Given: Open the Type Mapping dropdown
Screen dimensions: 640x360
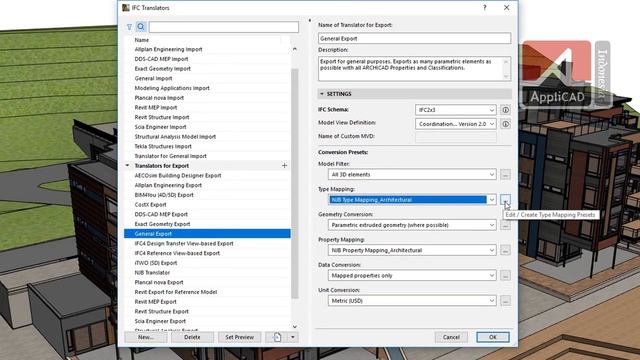Looking at the screenshot, I should [x=412, y=200].
